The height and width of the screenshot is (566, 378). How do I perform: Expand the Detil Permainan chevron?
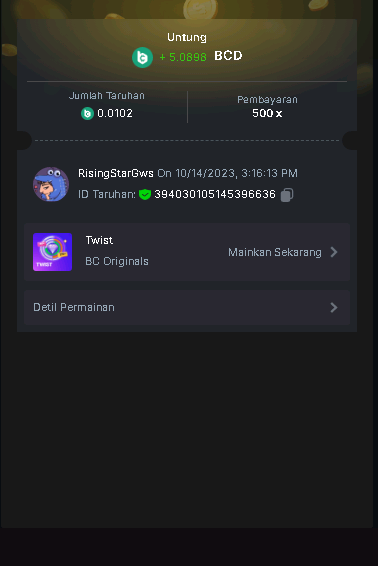pos(334,308)
